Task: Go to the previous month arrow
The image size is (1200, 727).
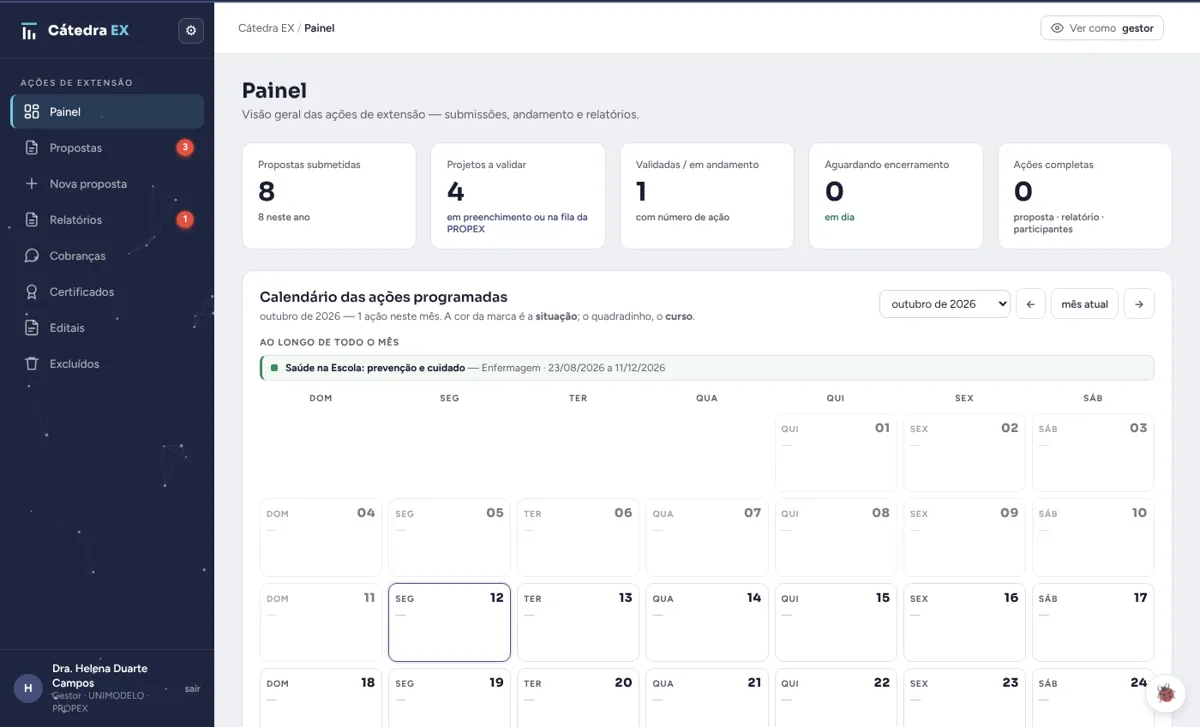Action: click(1031, 304)
